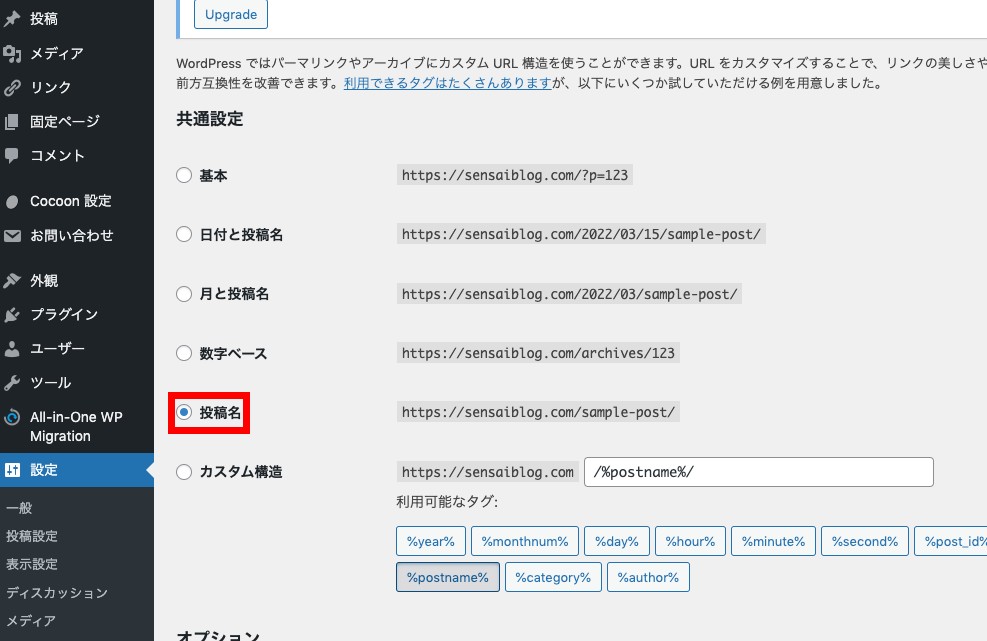
Task: Click the sliders icon for 設定
Action: click(12, 470)
